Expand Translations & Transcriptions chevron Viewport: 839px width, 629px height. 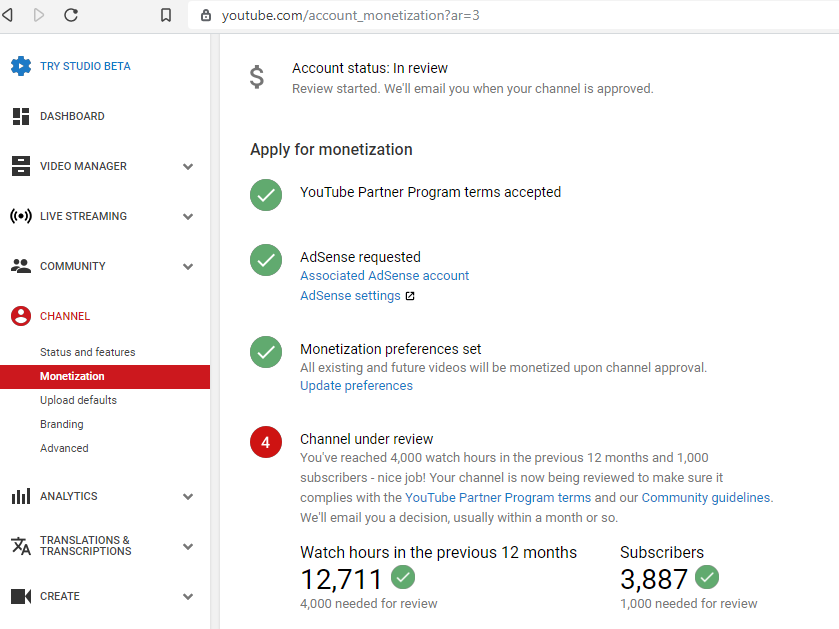(188, 547)
